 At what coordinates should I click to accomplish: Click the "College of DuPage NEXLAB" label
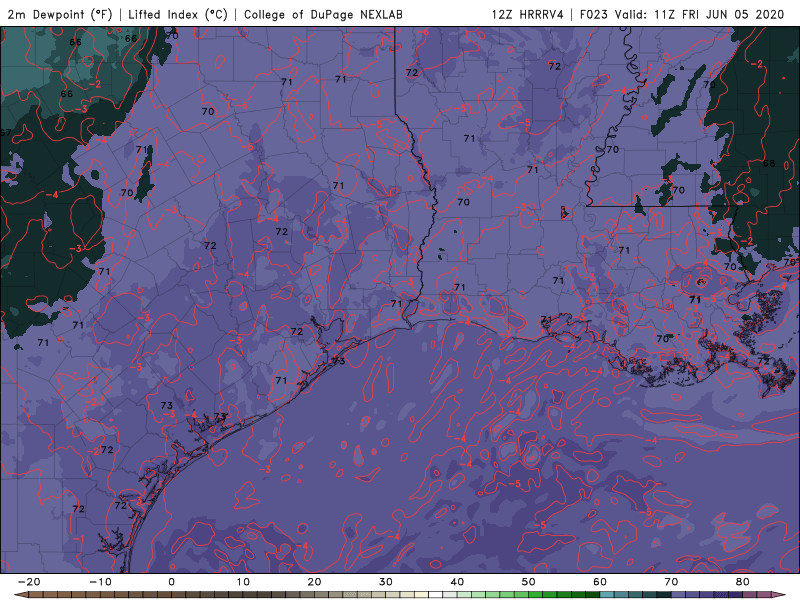point(323,14)
